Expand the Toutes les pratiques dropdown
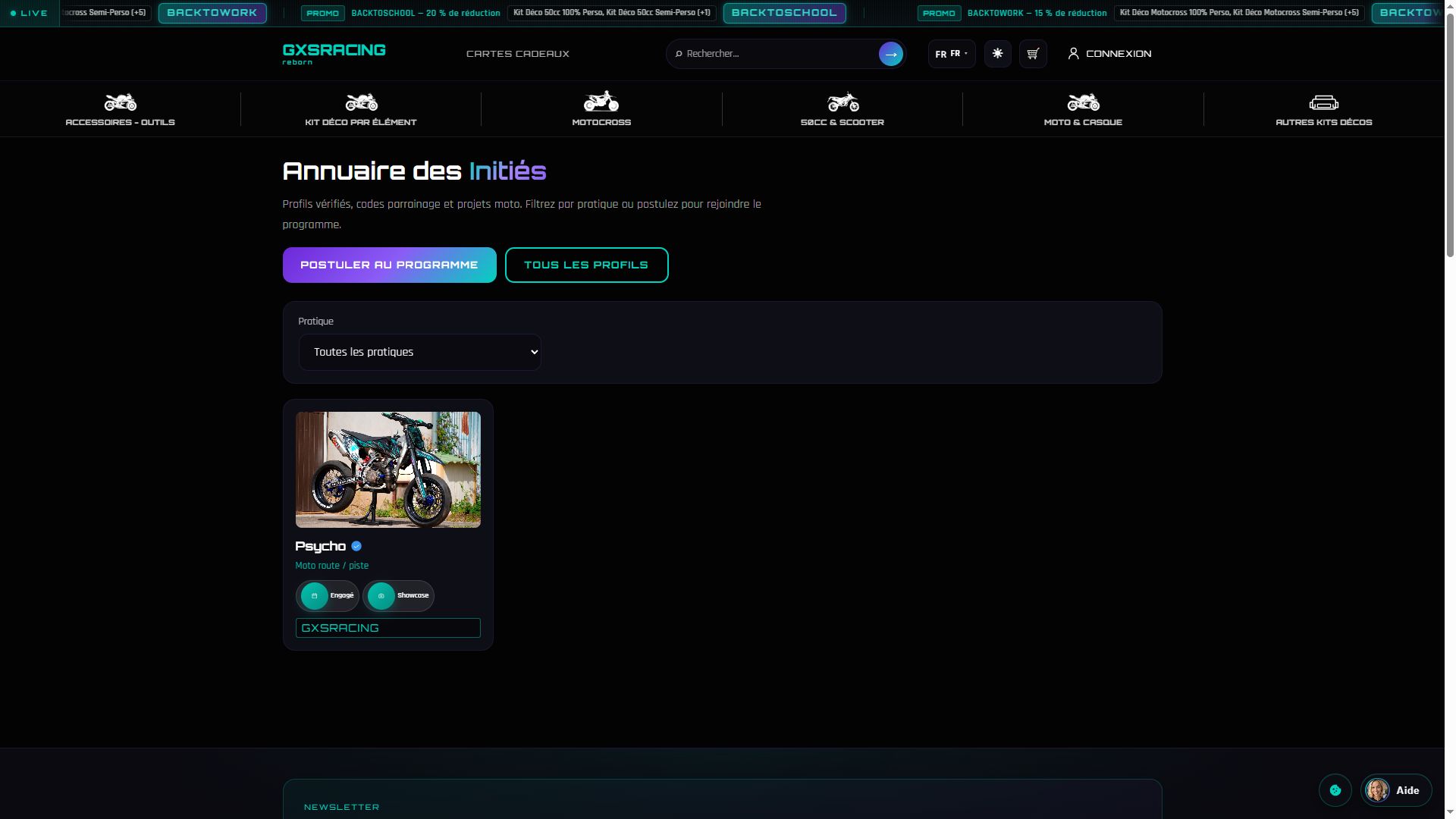Viewport: 1456px width, 819px height. [420, 352]
